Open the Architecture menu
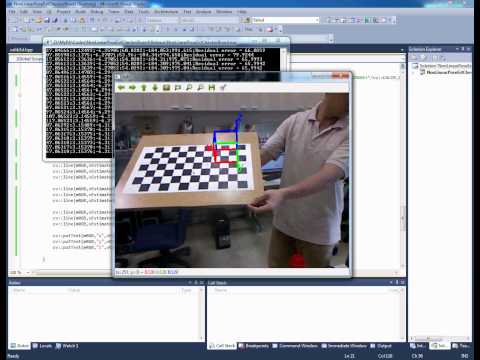Image resolution: width=480 pixels, height=360 pixels. (166, 12)
